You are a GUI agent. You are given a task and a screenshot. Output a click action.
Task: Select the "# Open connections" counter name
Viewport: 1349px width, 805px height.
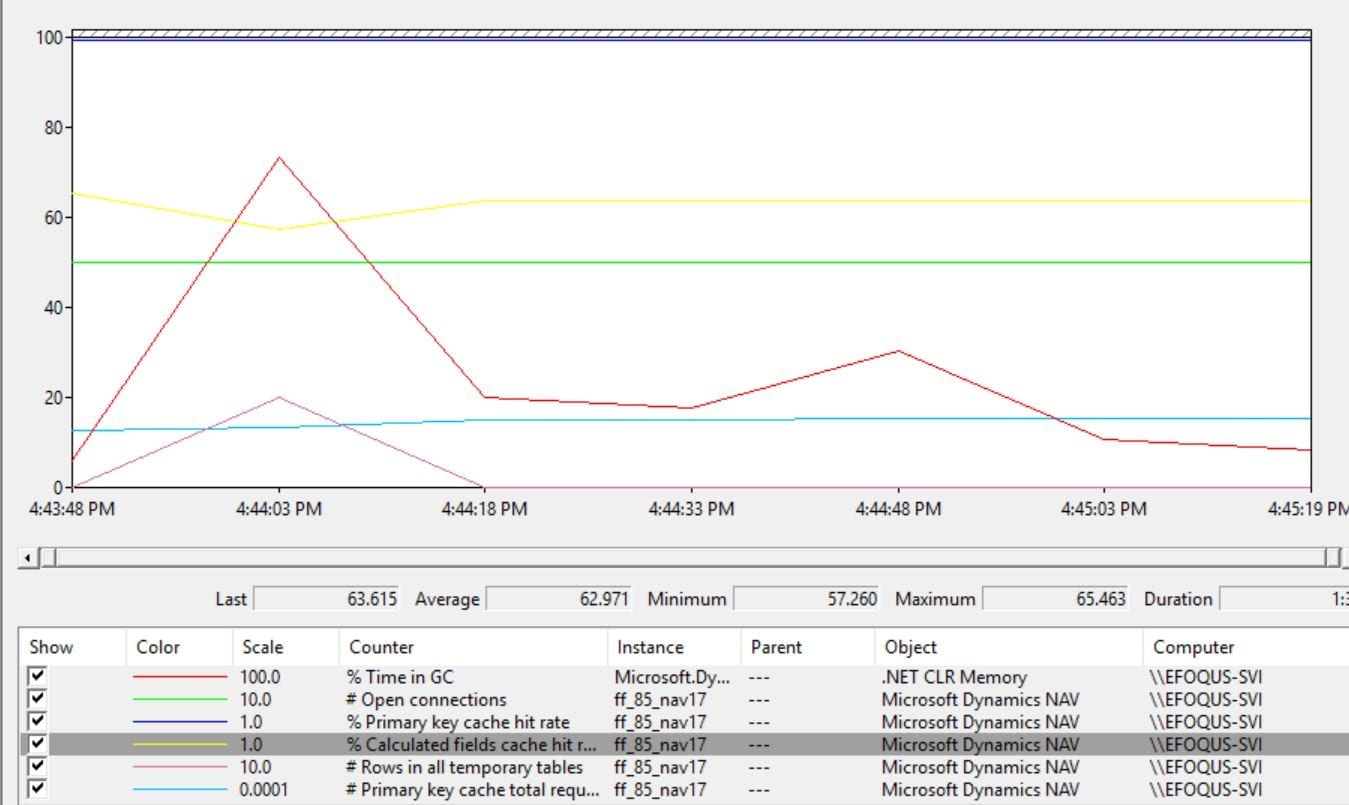click(x=427, y=700)
